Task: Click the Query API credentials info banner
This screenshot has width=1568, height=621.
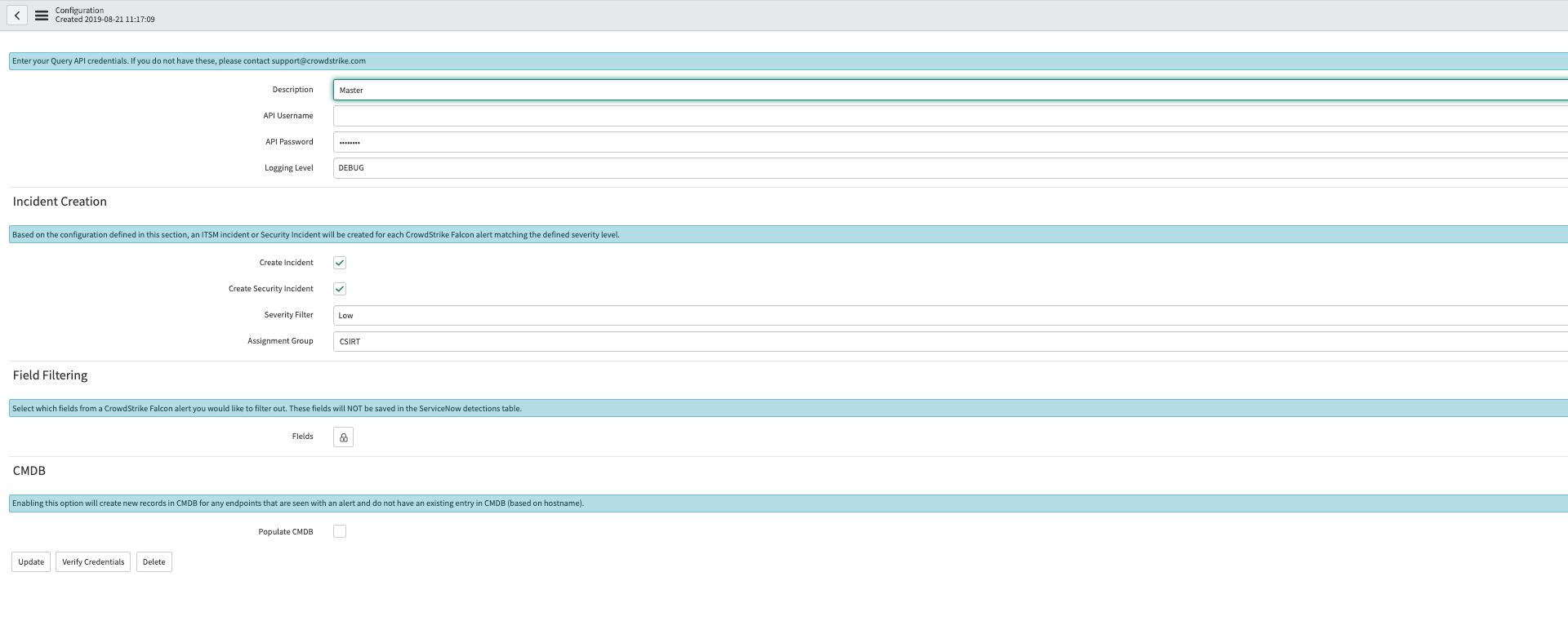Action: 788,61
